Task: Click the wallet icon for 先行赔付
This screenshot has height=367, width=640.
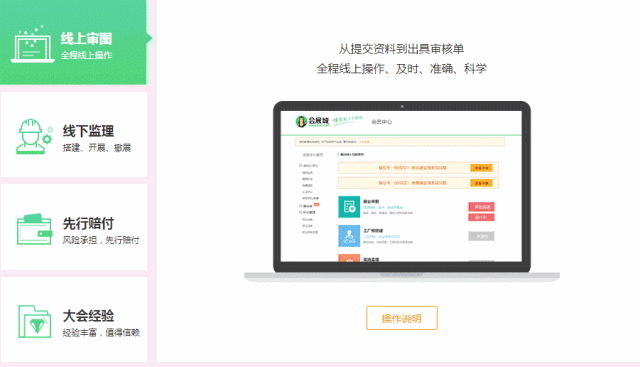Action: point(34,229)
